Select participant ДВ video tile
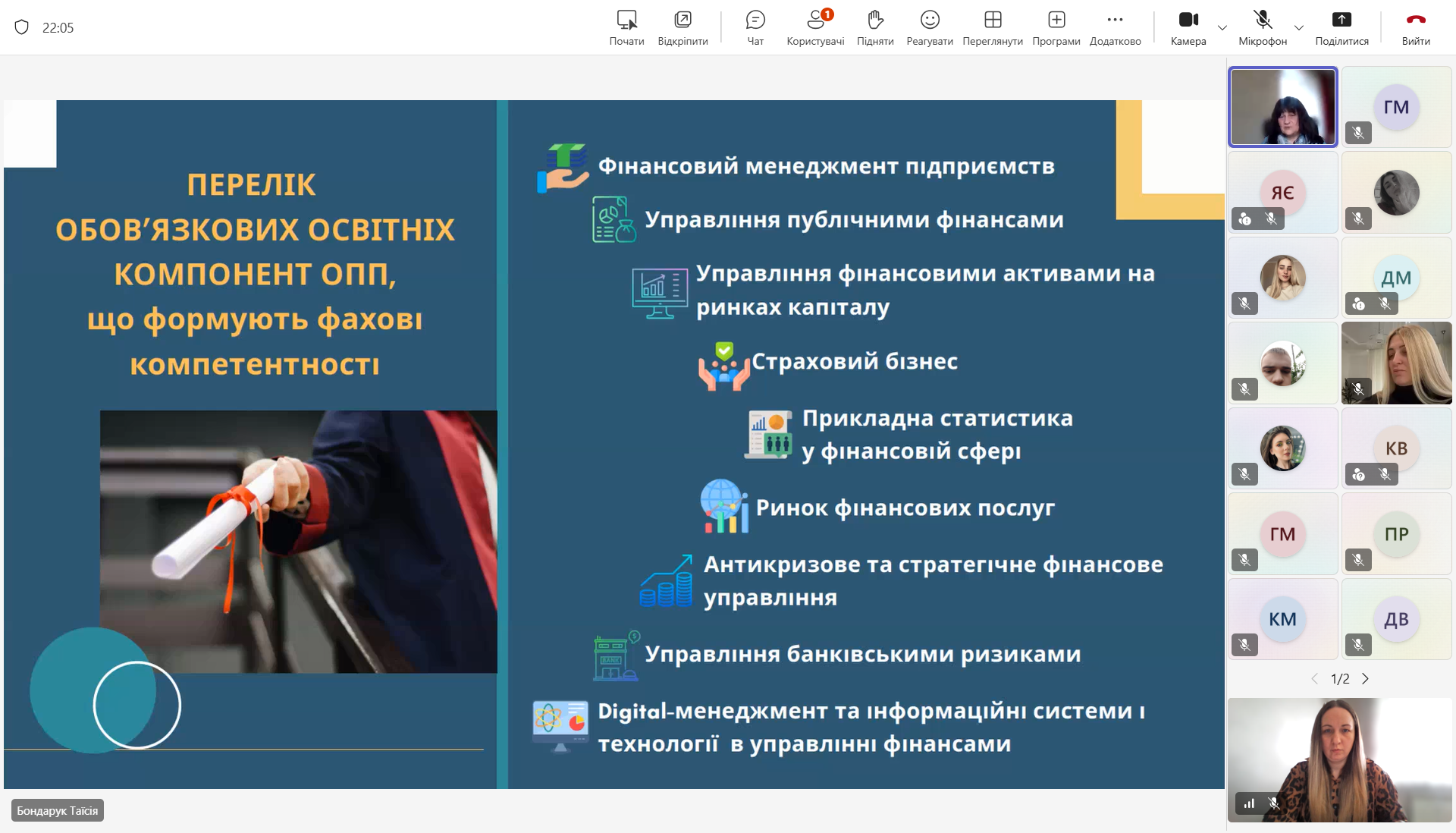 1396,619
